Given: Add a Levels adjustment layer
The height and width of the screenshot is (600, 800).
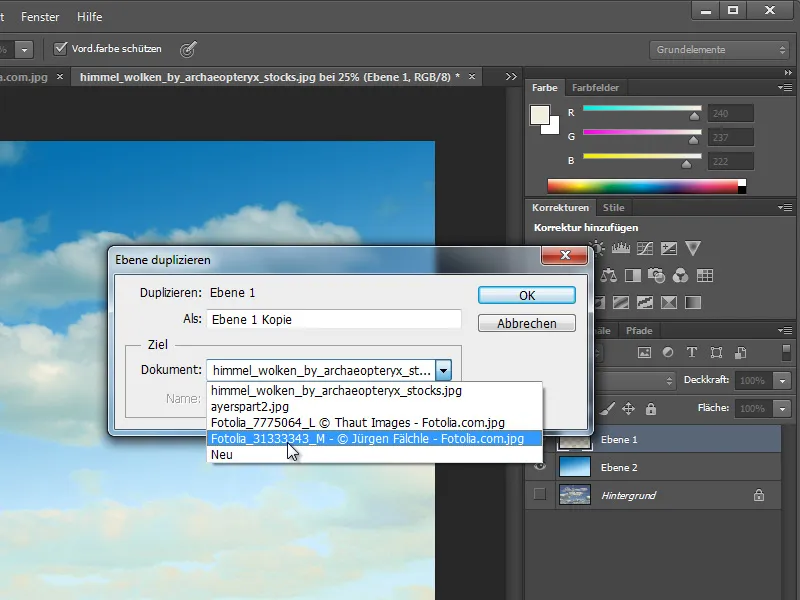Looking at the screenshot, I should point(620,248).
